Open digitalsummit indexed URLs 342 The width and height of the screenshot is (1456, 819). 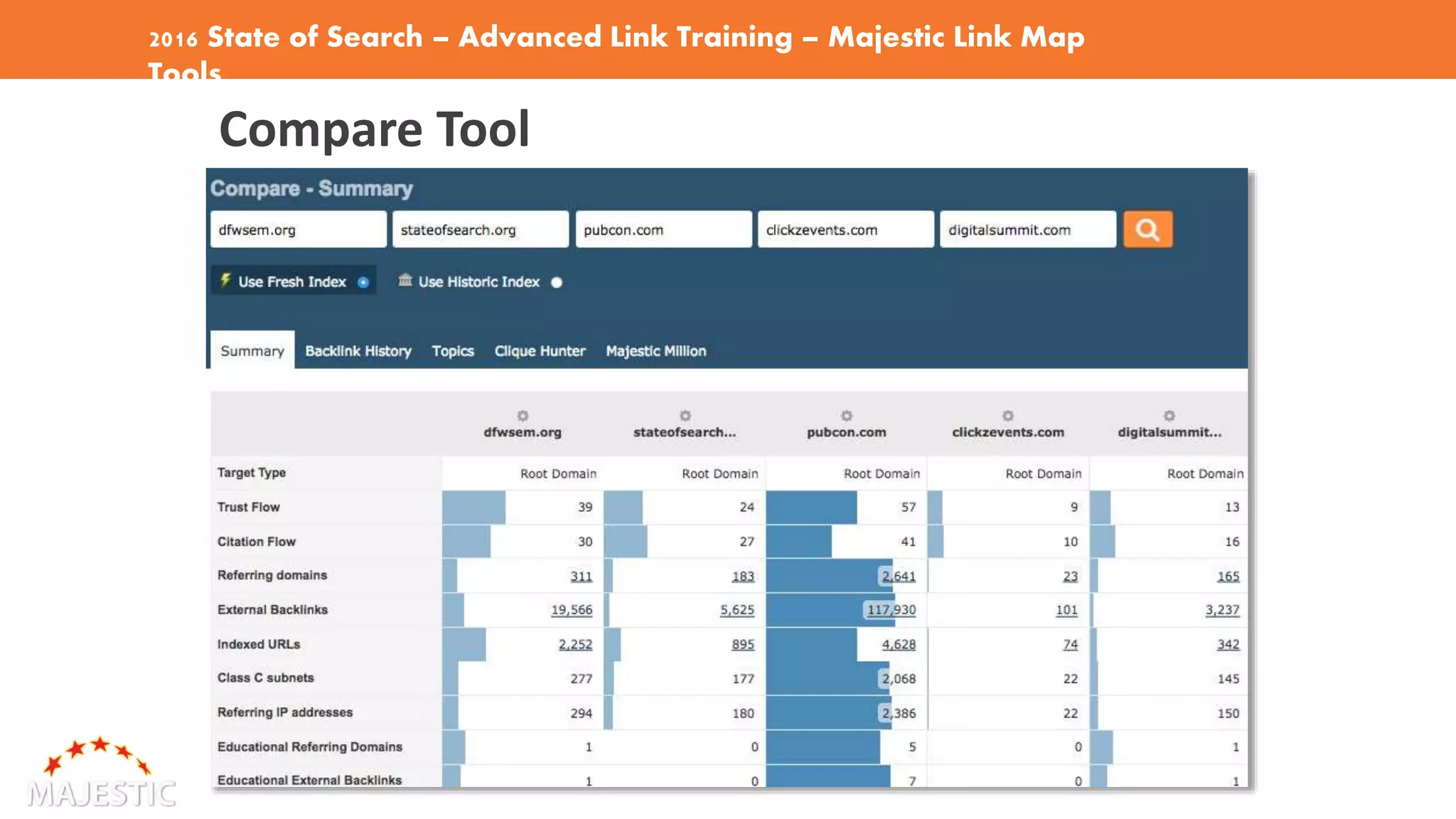tap(1228, 644)
